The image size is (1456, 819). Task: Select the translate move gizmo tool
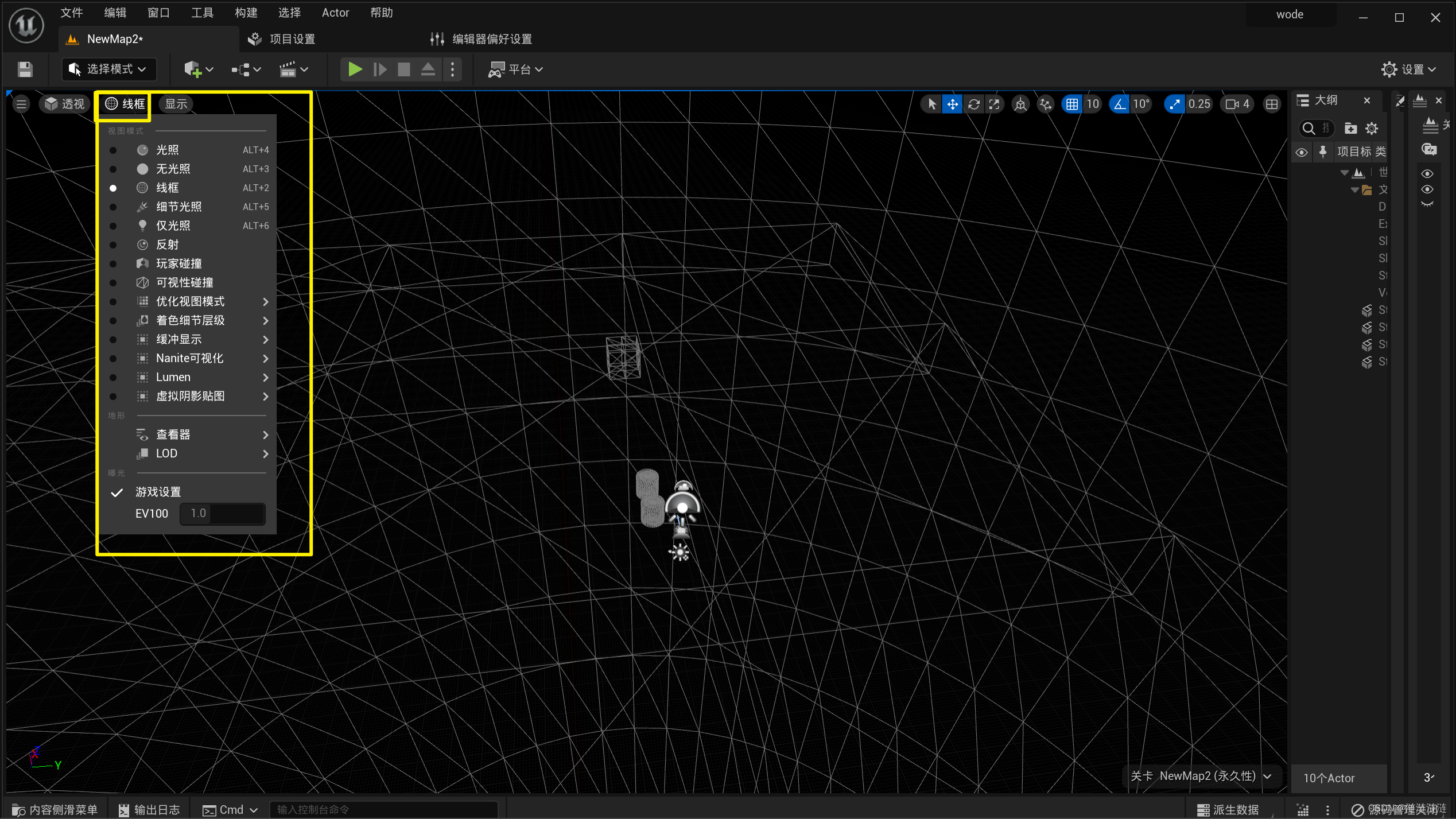click(952, 104)
